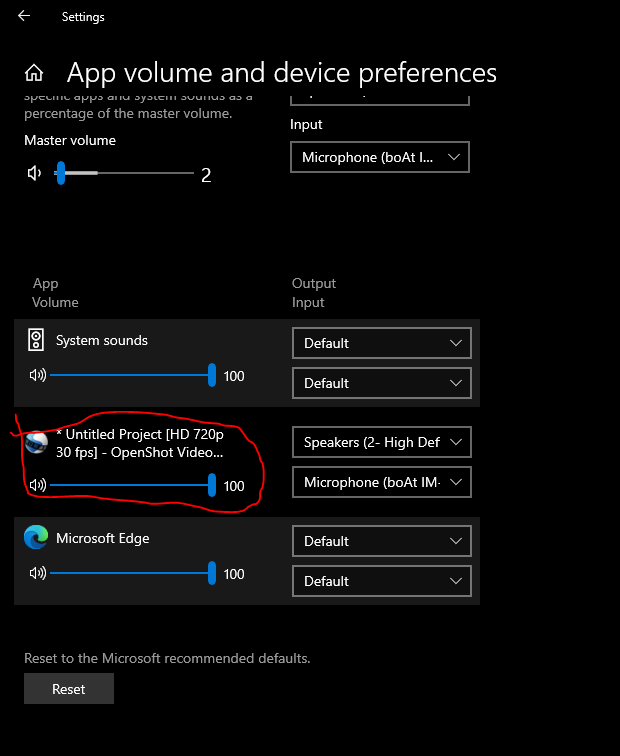Mute Microsoft Edge speaker icon
This screenshot has height=756, width=620.
pos(38,573)
